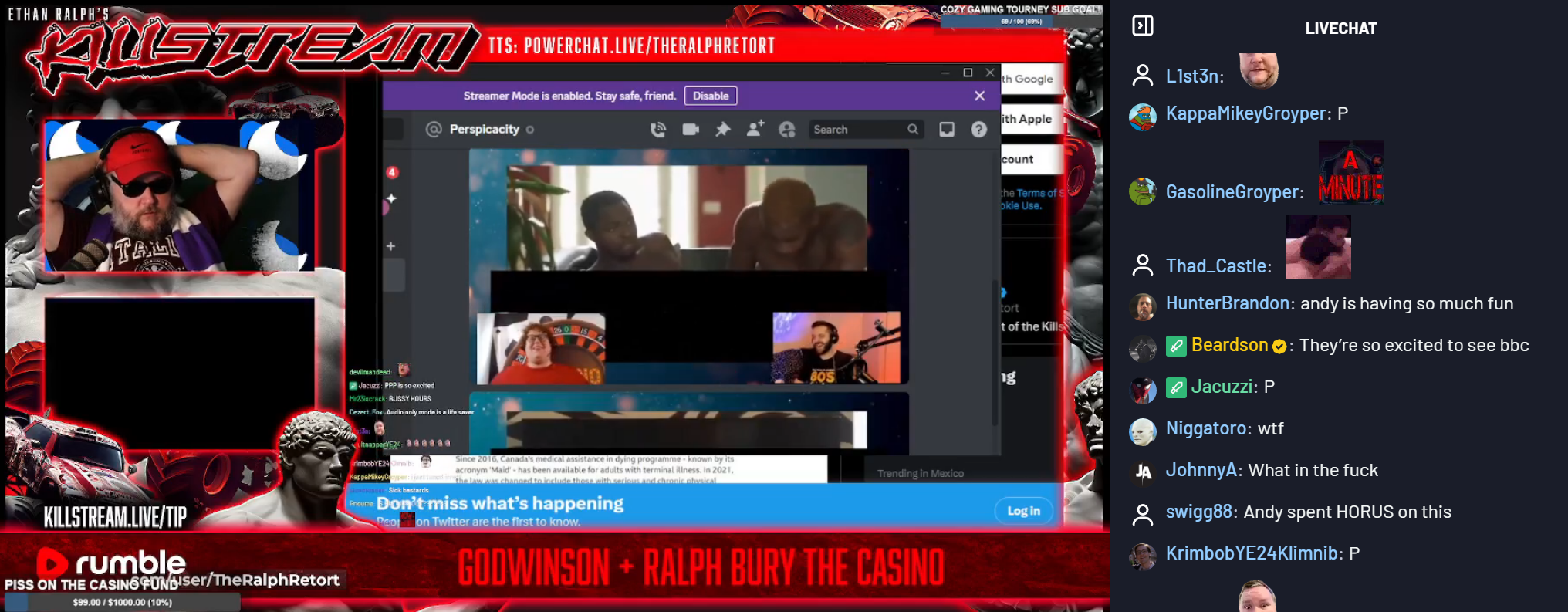Click the green badge beside Beardson
The image size is (1568, 612).
(x=1175, y=346)
